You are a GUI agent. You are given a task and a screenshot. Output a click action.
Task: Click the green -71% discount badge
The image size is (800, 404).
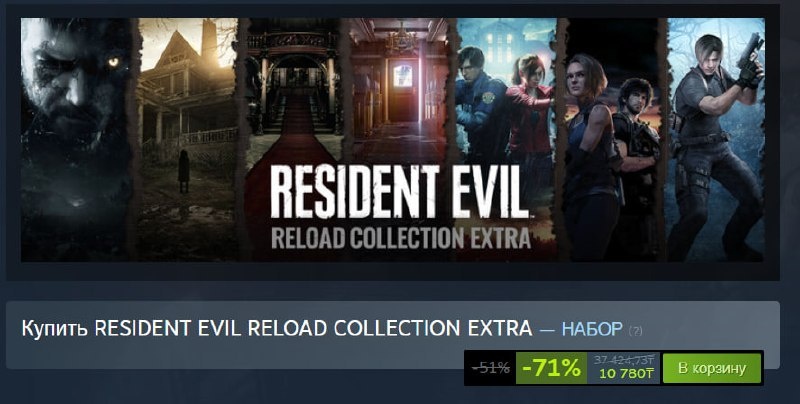(552, 368)
